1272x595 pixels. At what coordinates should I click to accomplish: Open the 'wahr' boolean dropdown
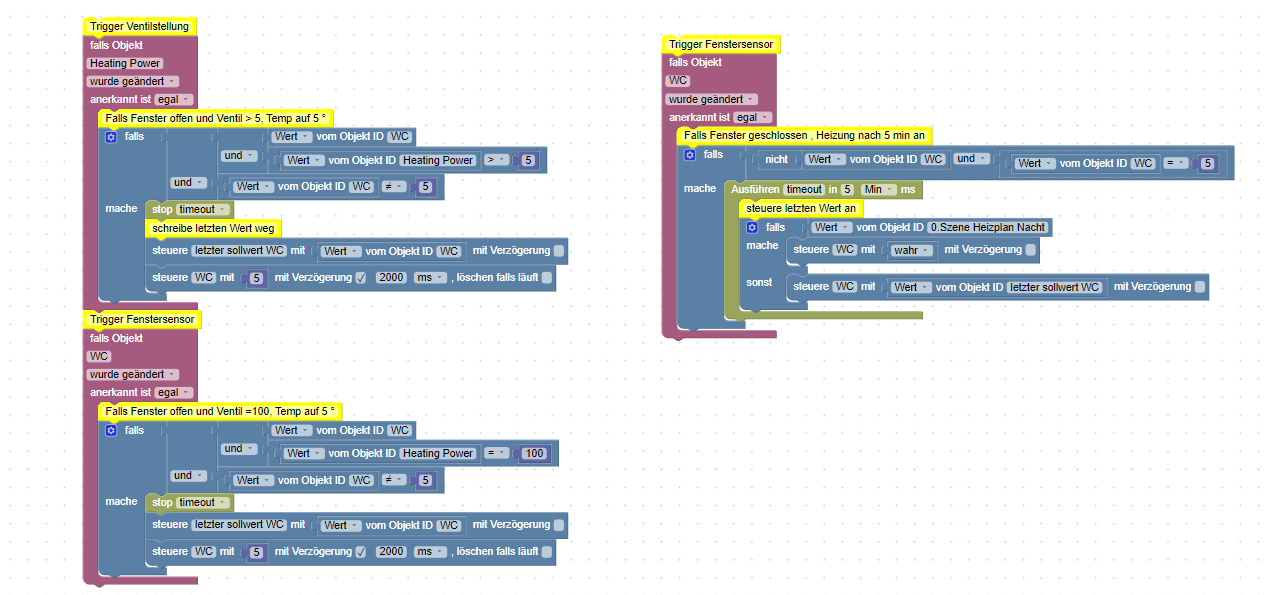click(912, 250)
